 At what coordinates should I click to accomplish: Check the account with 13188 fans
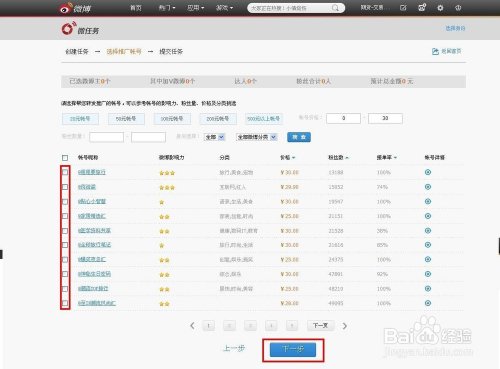[x=65, y=172]
